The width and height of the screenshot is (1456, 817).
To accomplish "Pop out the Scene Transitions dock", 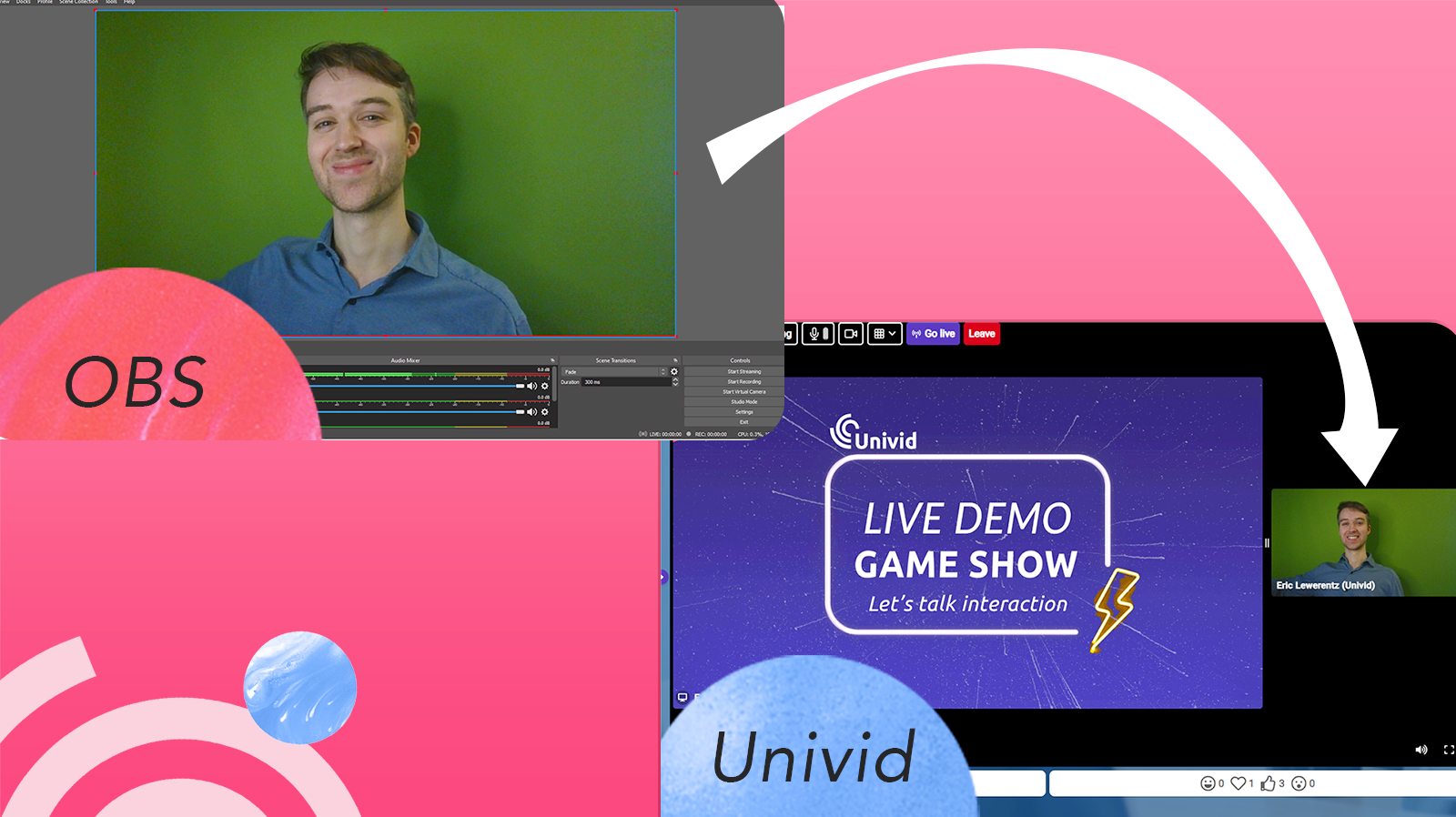I will pos(675,360).
